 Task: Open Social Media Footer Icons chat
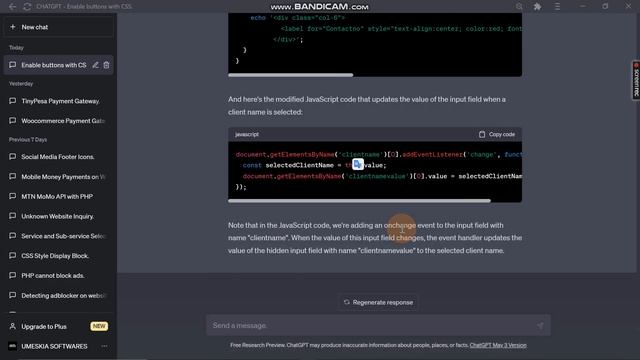pos(58,157)
